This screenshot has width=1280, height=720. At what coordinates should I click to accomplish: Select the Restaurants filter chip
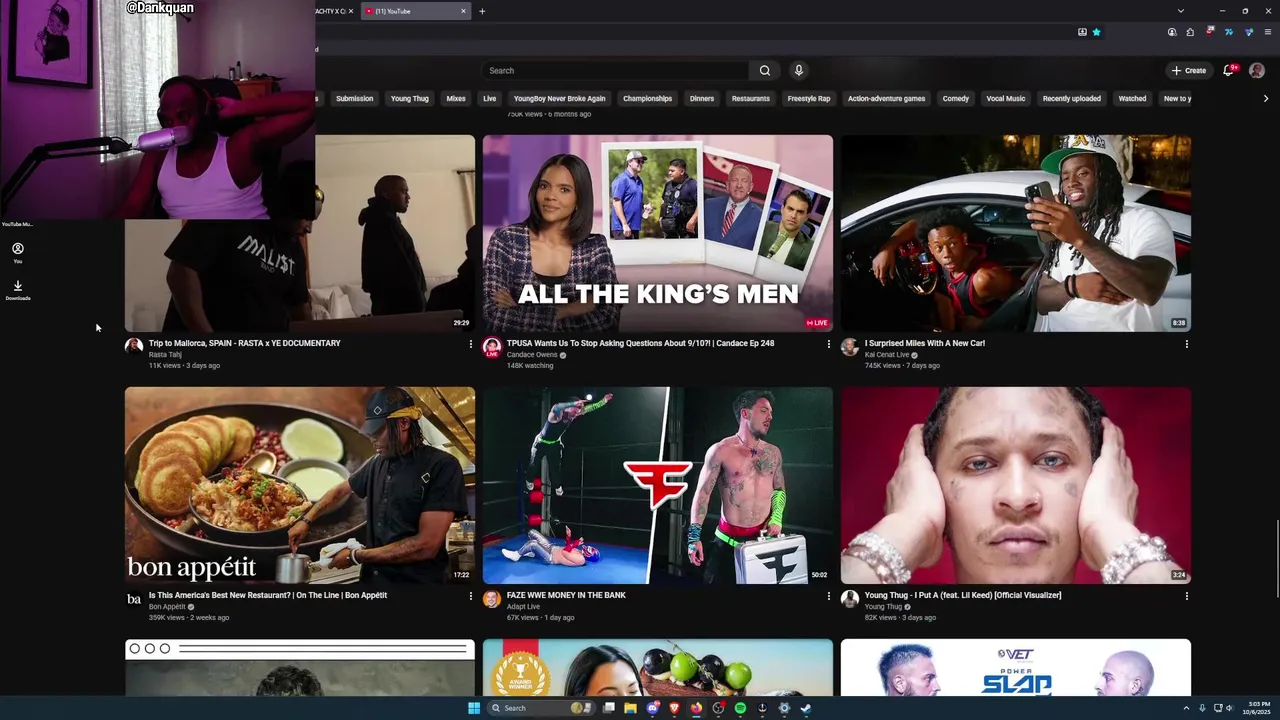751,98
